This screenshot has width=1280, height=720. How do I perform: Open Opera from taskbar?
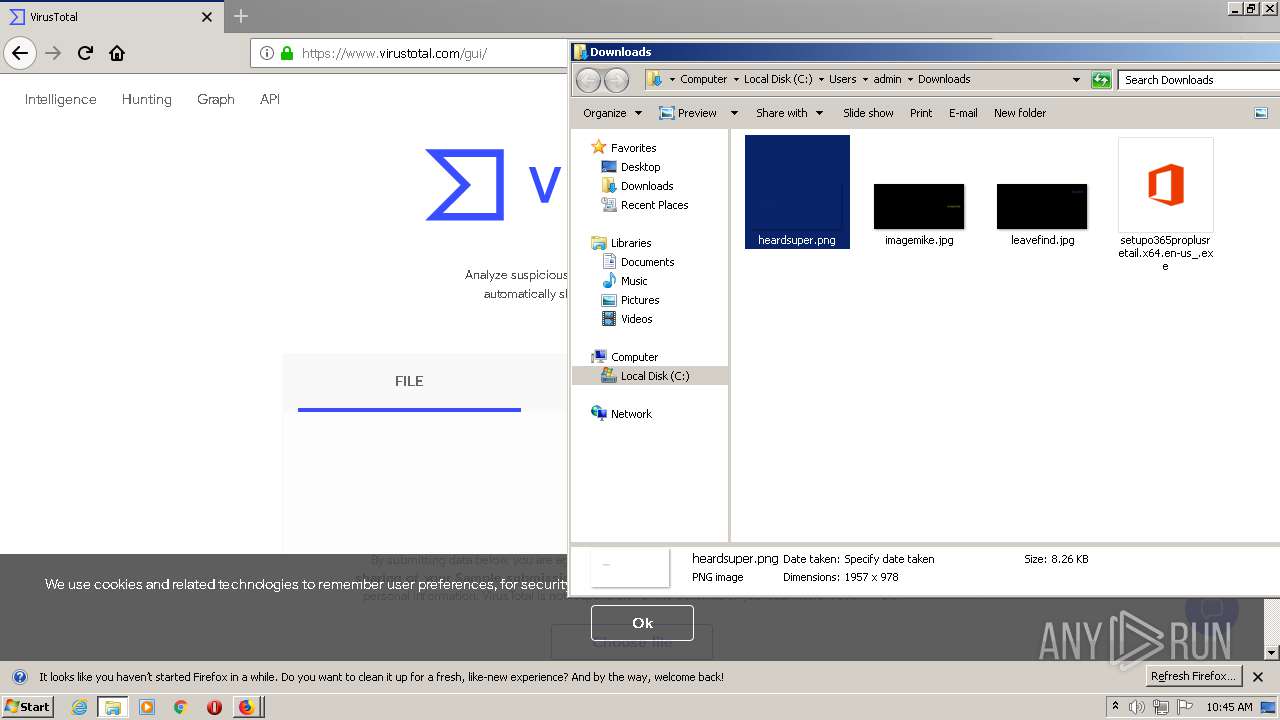point(214,707)
